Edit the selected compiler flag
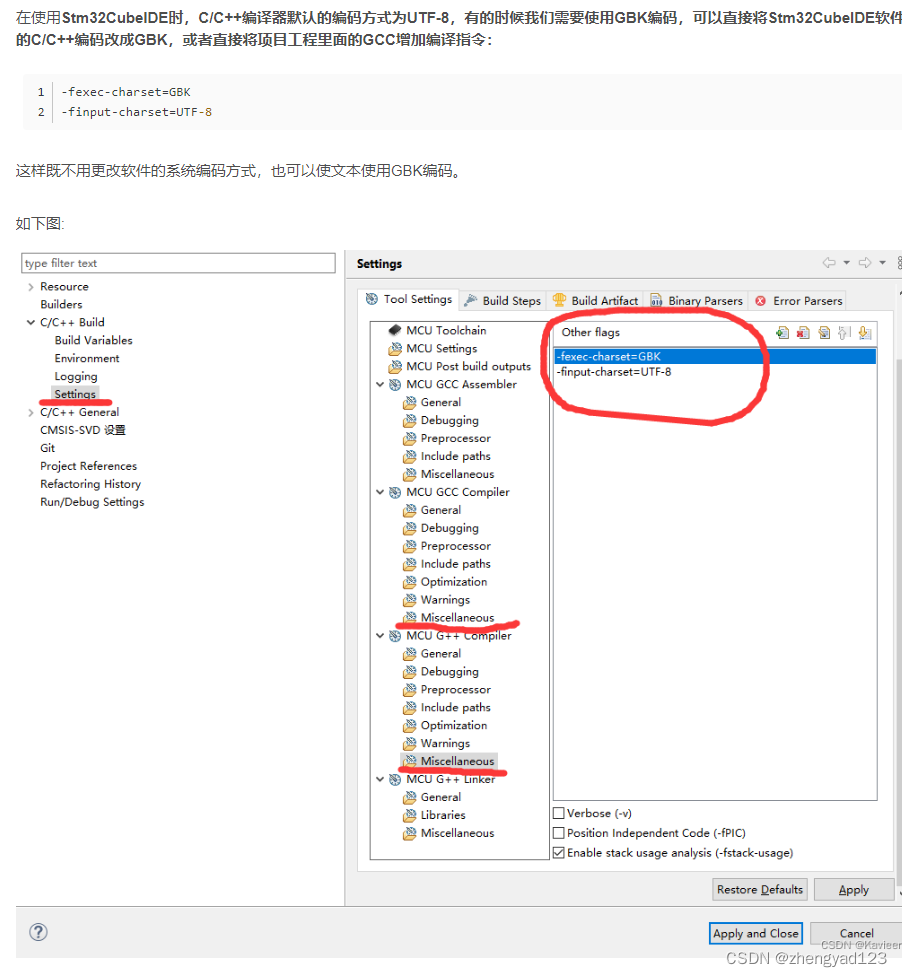The height and width of the screenshot is (977, 902). click(823, 331)
